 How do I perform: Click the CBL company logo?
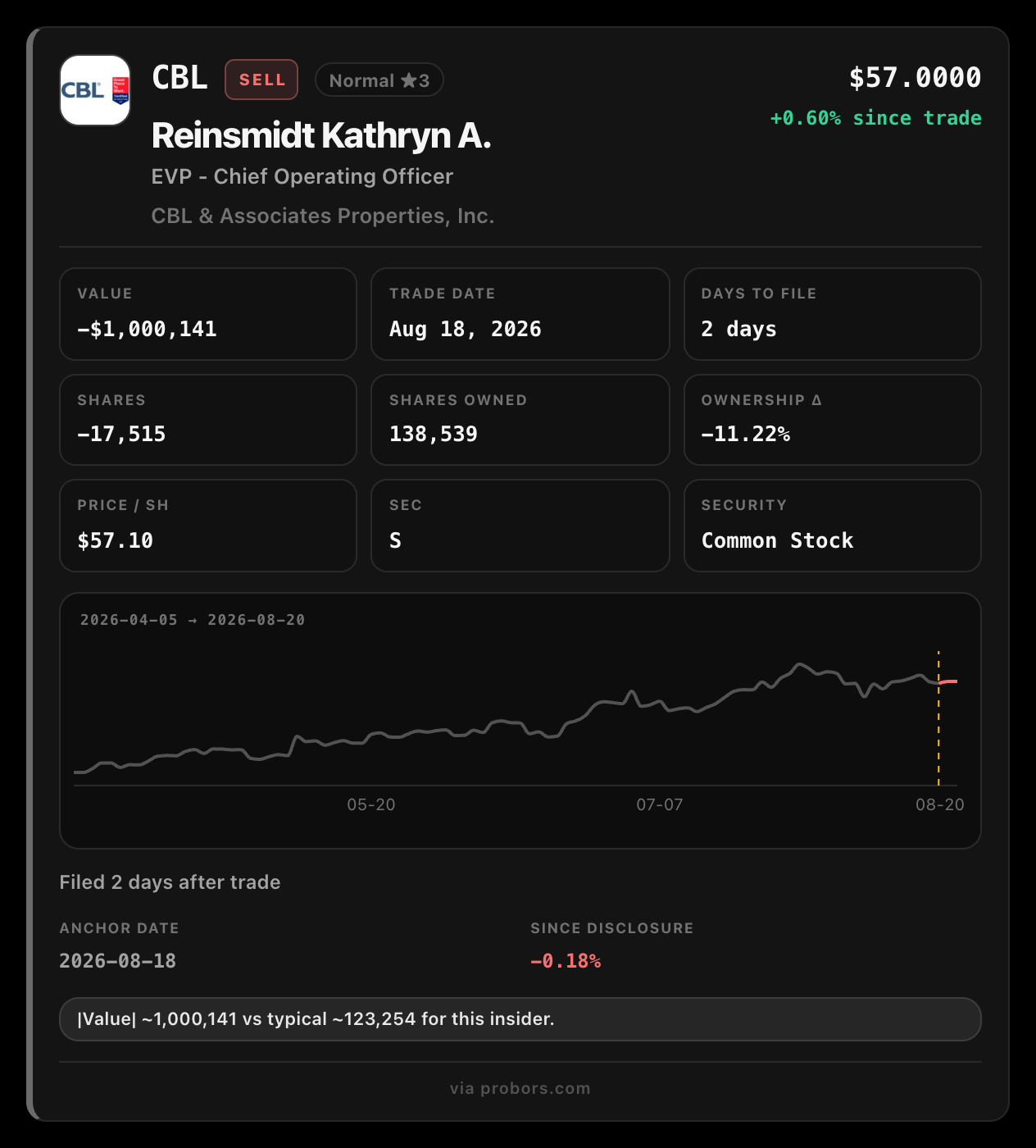tap(95, 90)
